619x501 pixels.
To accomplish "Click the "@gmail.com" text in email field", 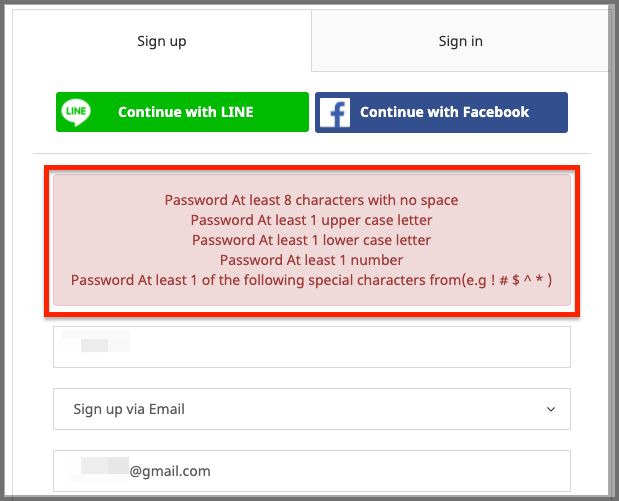I will click(170, 471).
